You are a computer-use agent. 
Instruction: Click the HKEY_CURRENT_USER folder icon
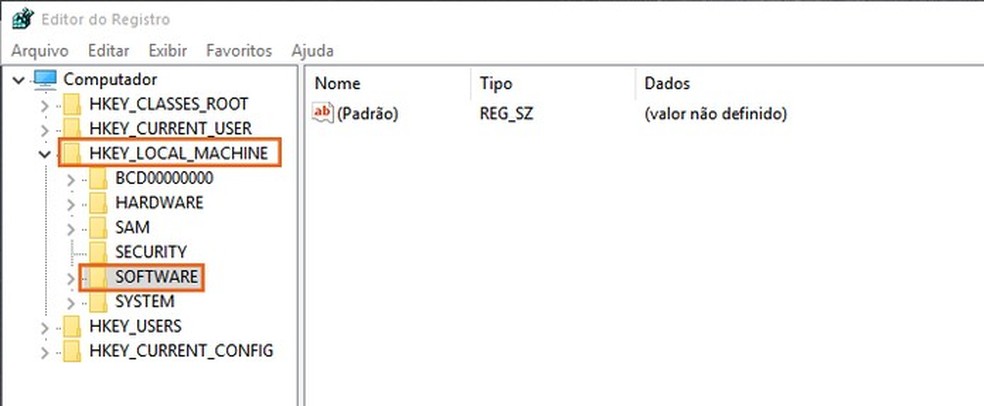pyautogui.click(x=72, y=128)
